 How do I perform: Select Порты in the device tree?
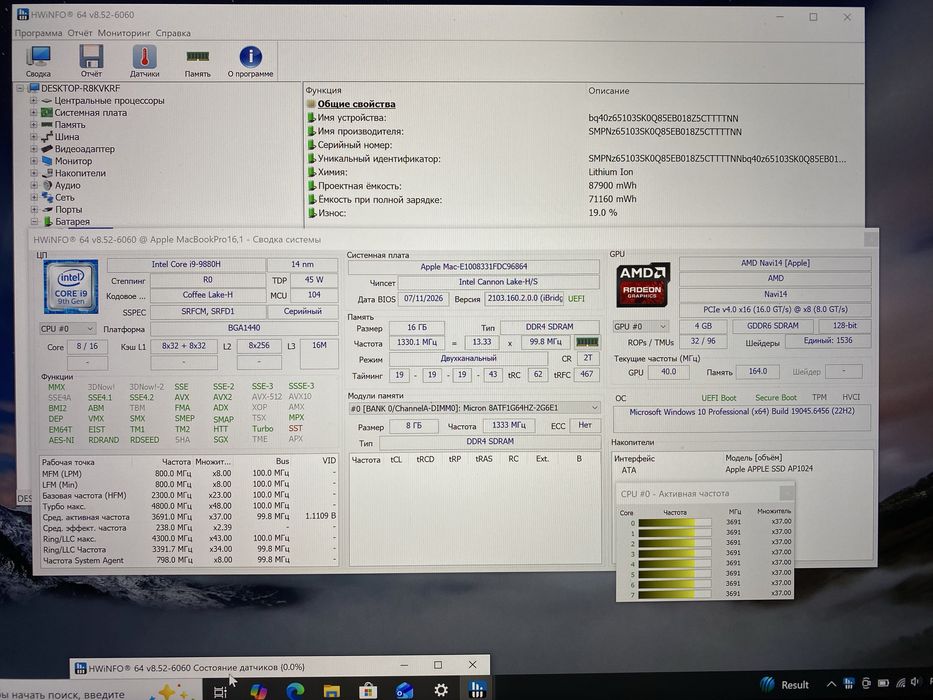coord(68,210)
